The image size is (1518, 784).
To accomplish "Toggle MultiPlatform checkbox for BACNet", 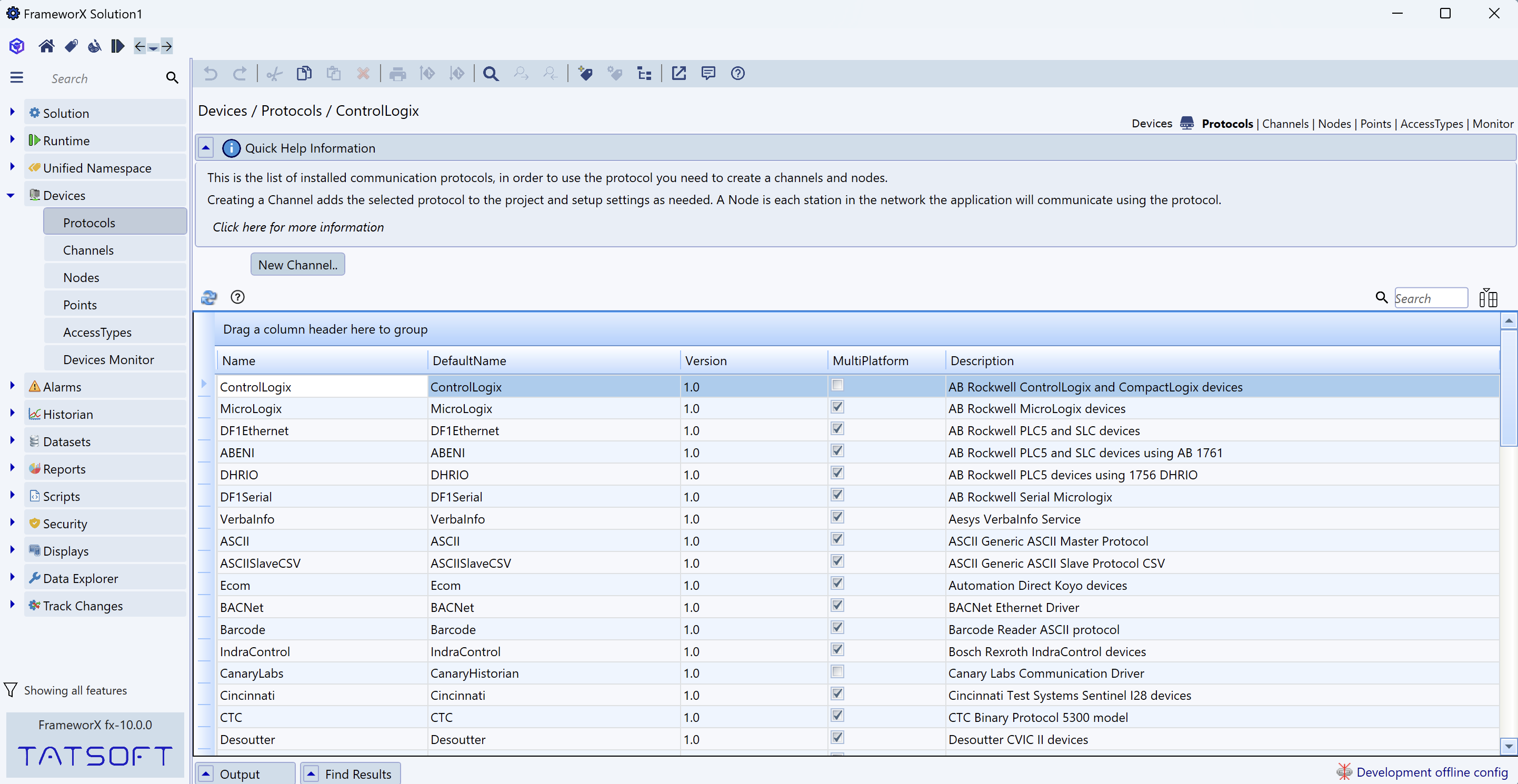I will click(x=837, y=606).
